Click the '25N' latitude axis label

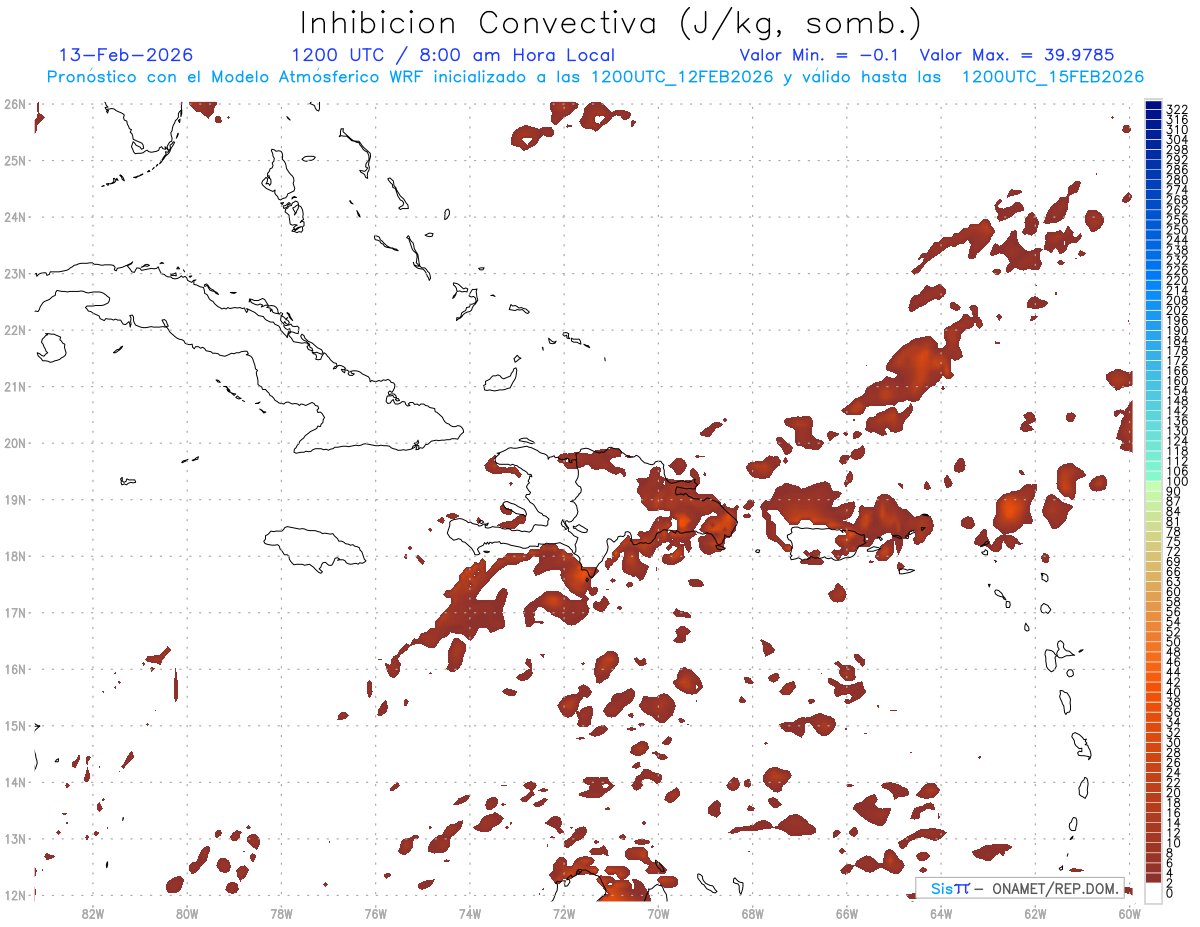(14, 160)
